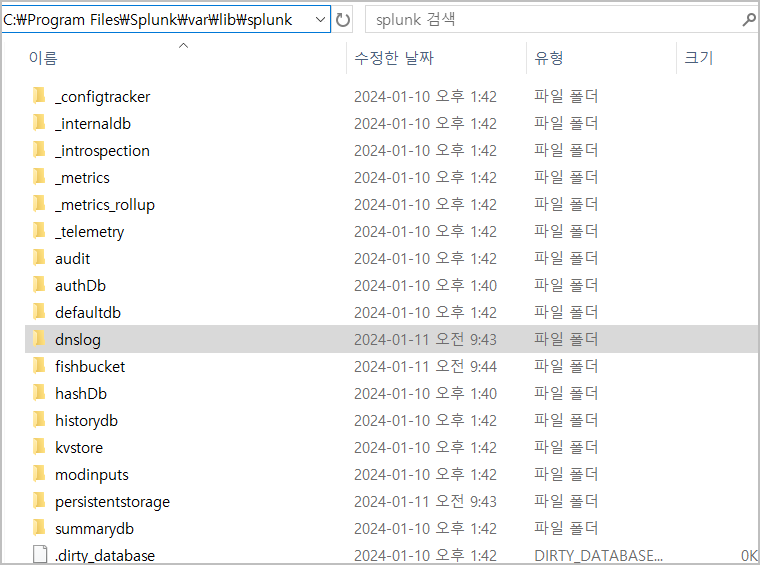Click the hashDb folder icon
Image resolution: width=760 pixels, height=565 pixels.
click(x=39, y=393)
